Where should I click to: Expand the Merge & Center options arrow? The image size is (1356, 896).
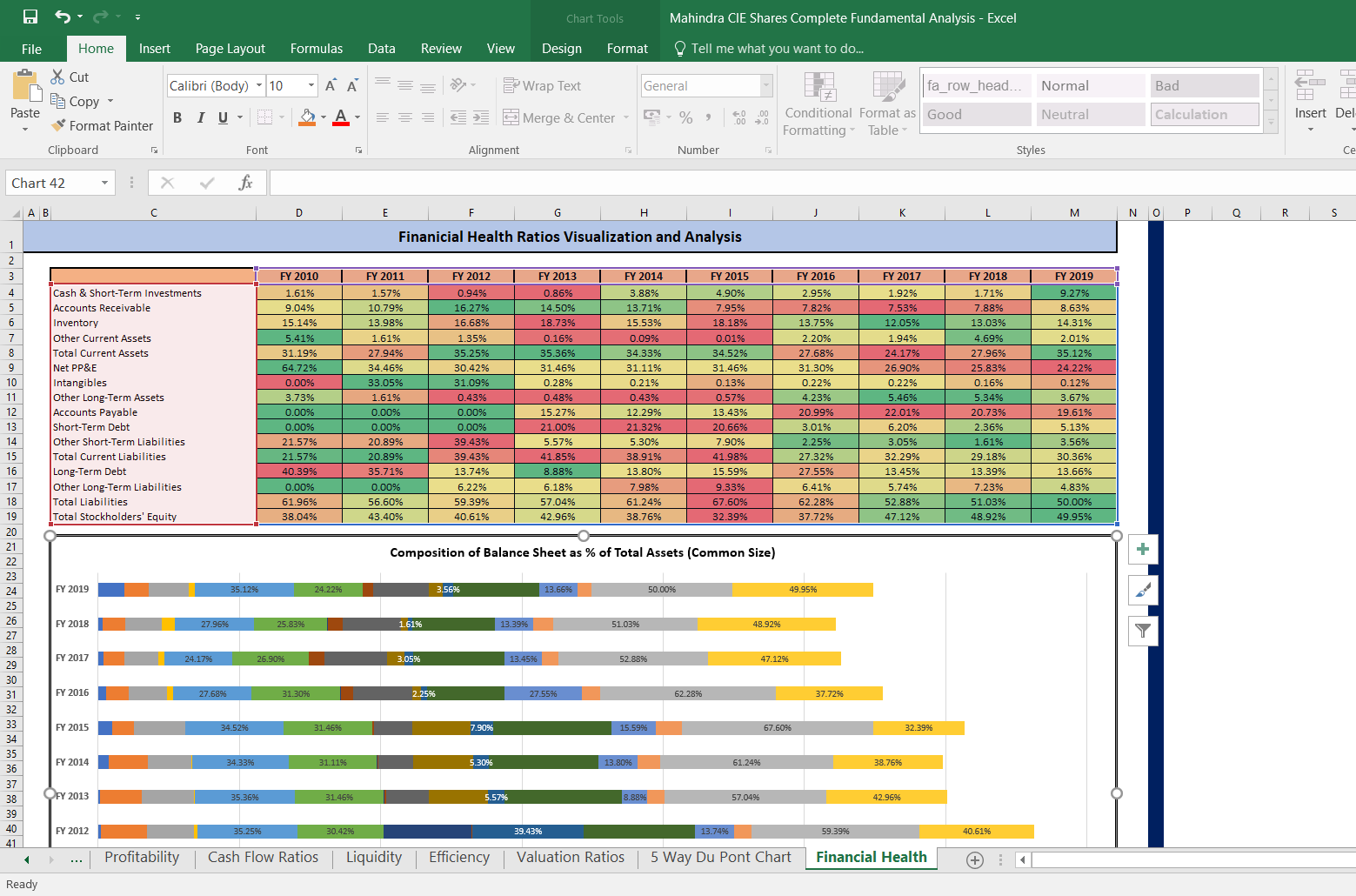[626, 117]
